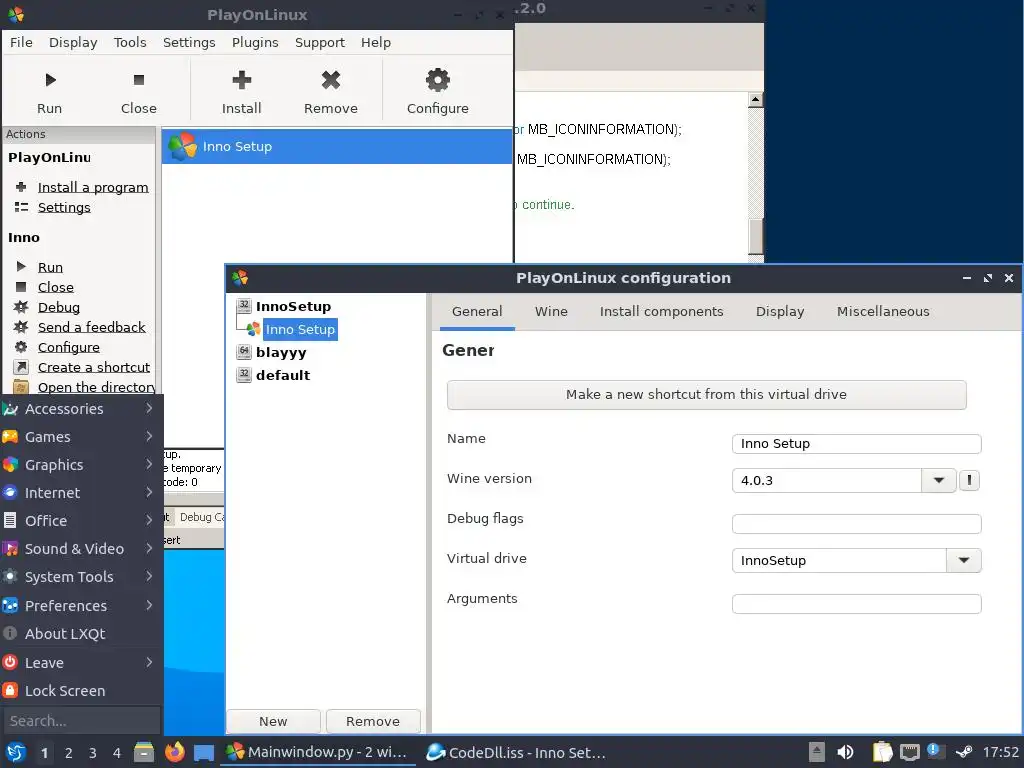The image size is (1024, 768).
Task: Expand the Sound & Video submenu
Action: [80, 549]
